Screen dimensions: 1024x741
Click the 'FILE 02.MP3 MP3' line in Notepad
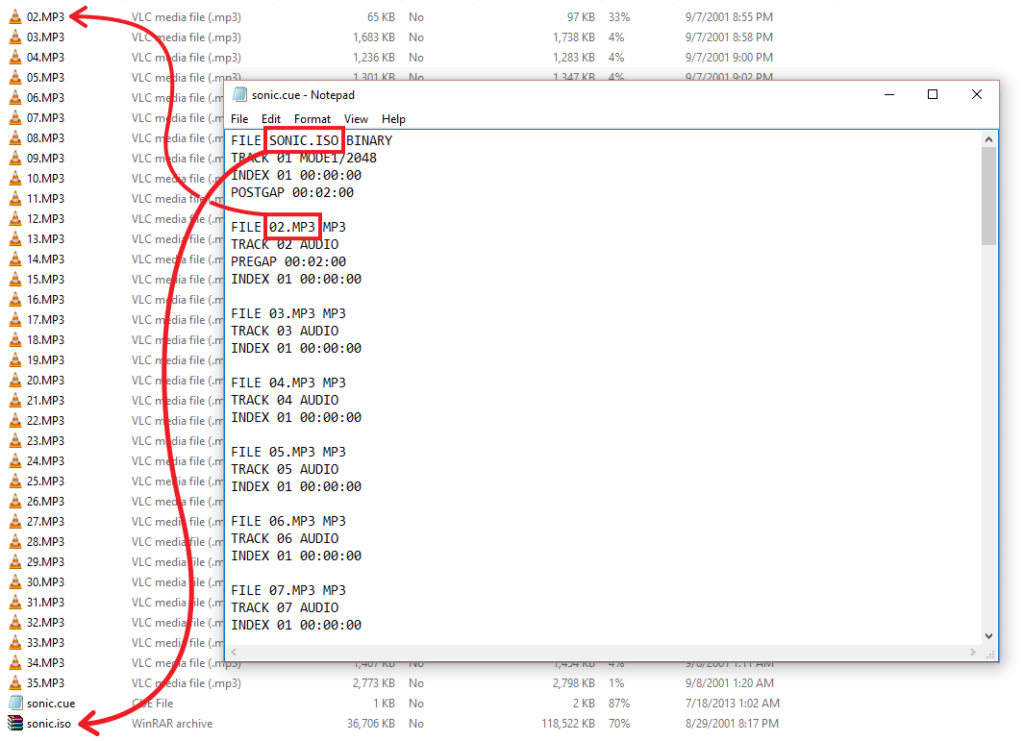288,227
